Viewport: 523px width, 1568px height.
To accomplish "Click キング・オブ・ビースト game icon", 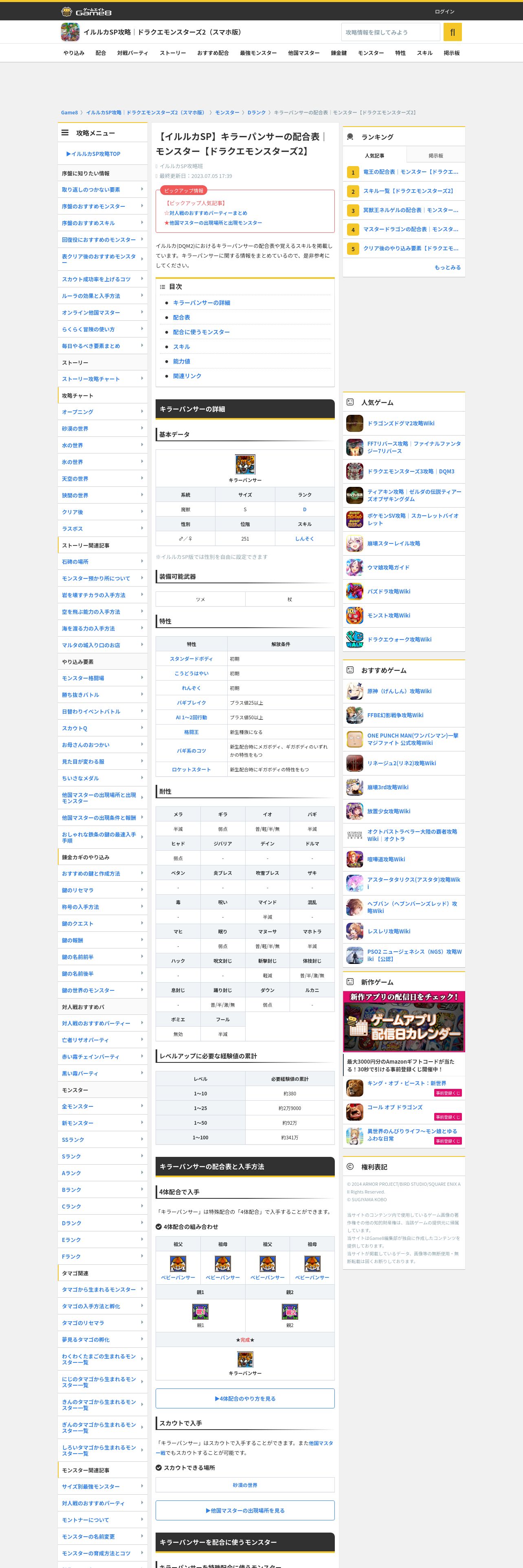I will (x=354, y=1088).
